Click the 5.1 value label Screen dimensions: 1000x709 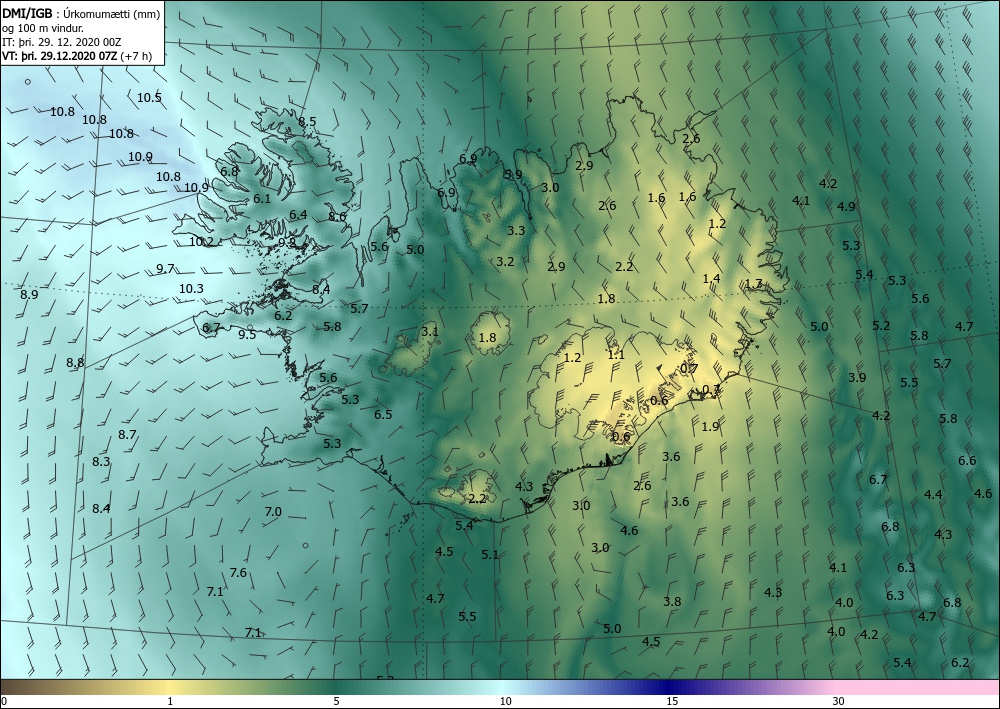490,555
